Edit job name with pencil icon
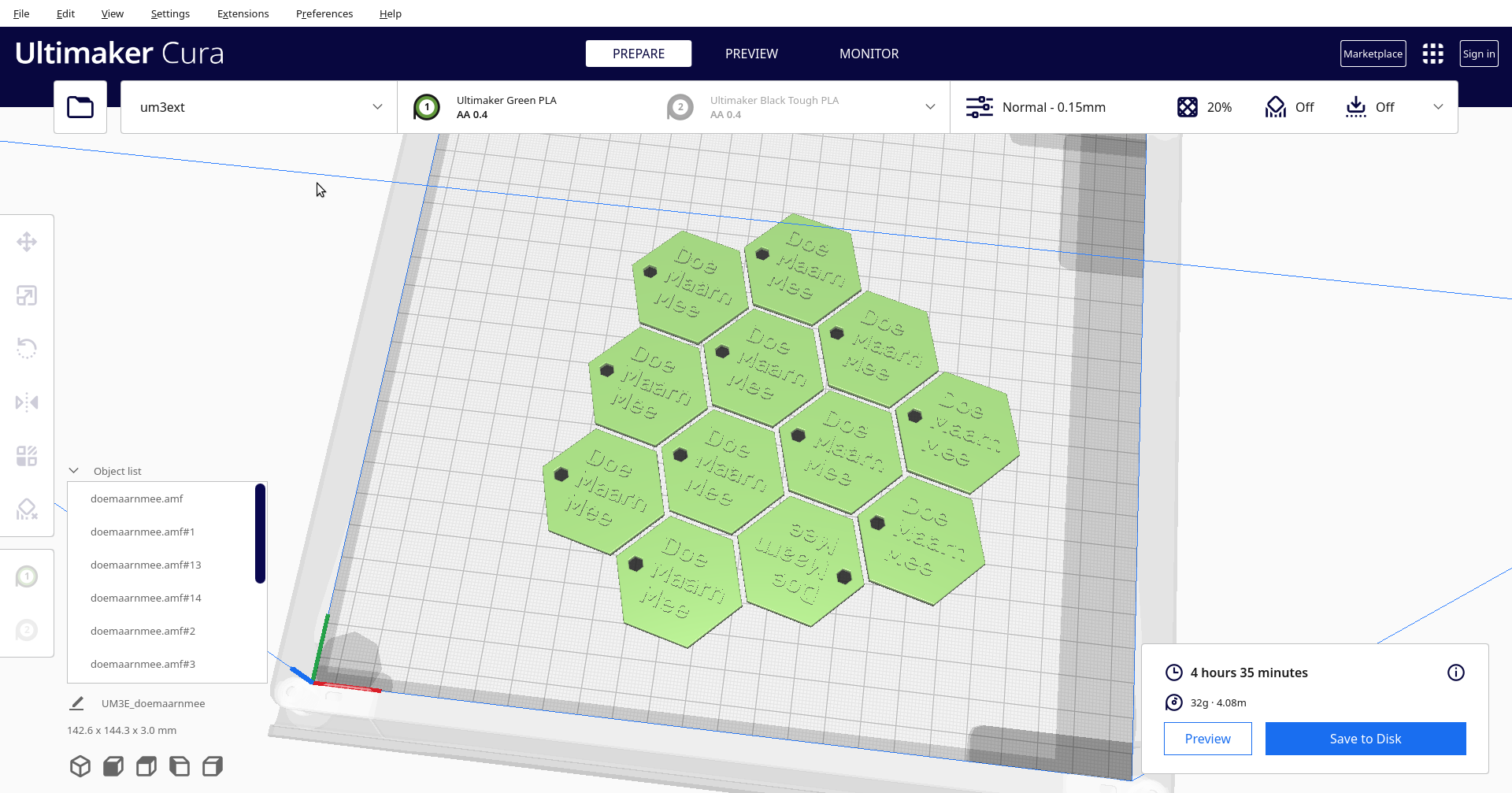Screen dimensions: 1512x793 76,703
